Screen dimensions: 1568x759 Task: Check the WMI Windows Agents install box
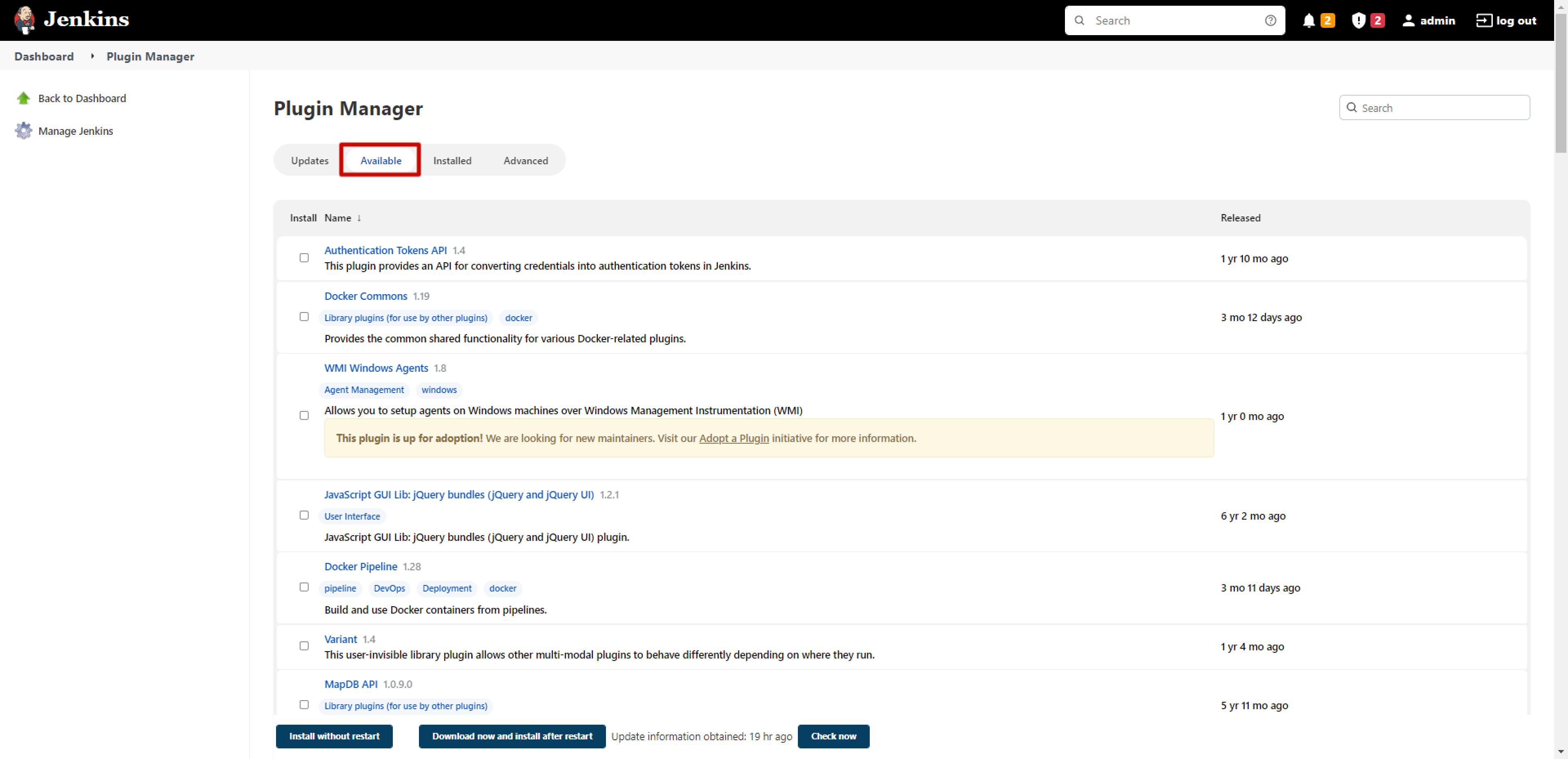tap(304, 415)
